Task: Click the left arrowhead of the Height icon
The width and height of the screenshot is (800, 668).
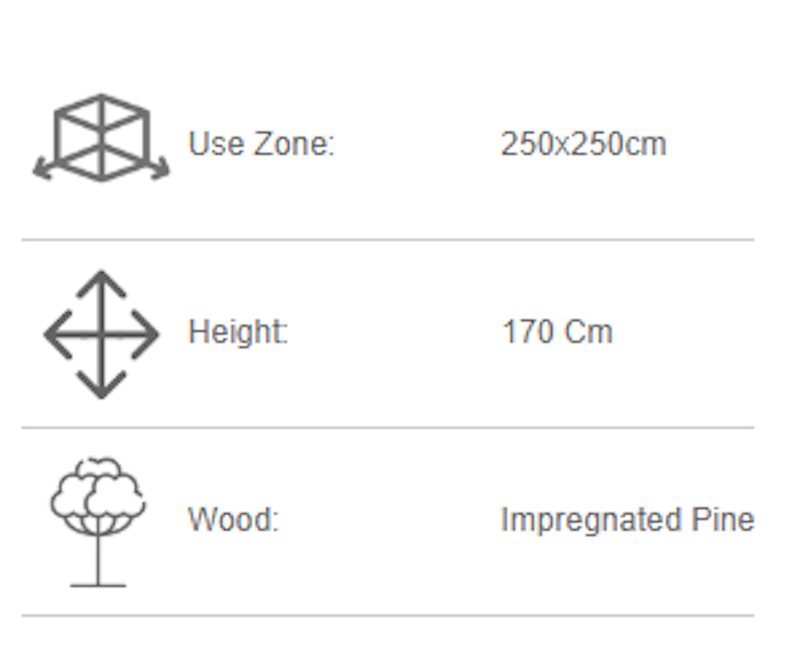Action: point(50,334)
